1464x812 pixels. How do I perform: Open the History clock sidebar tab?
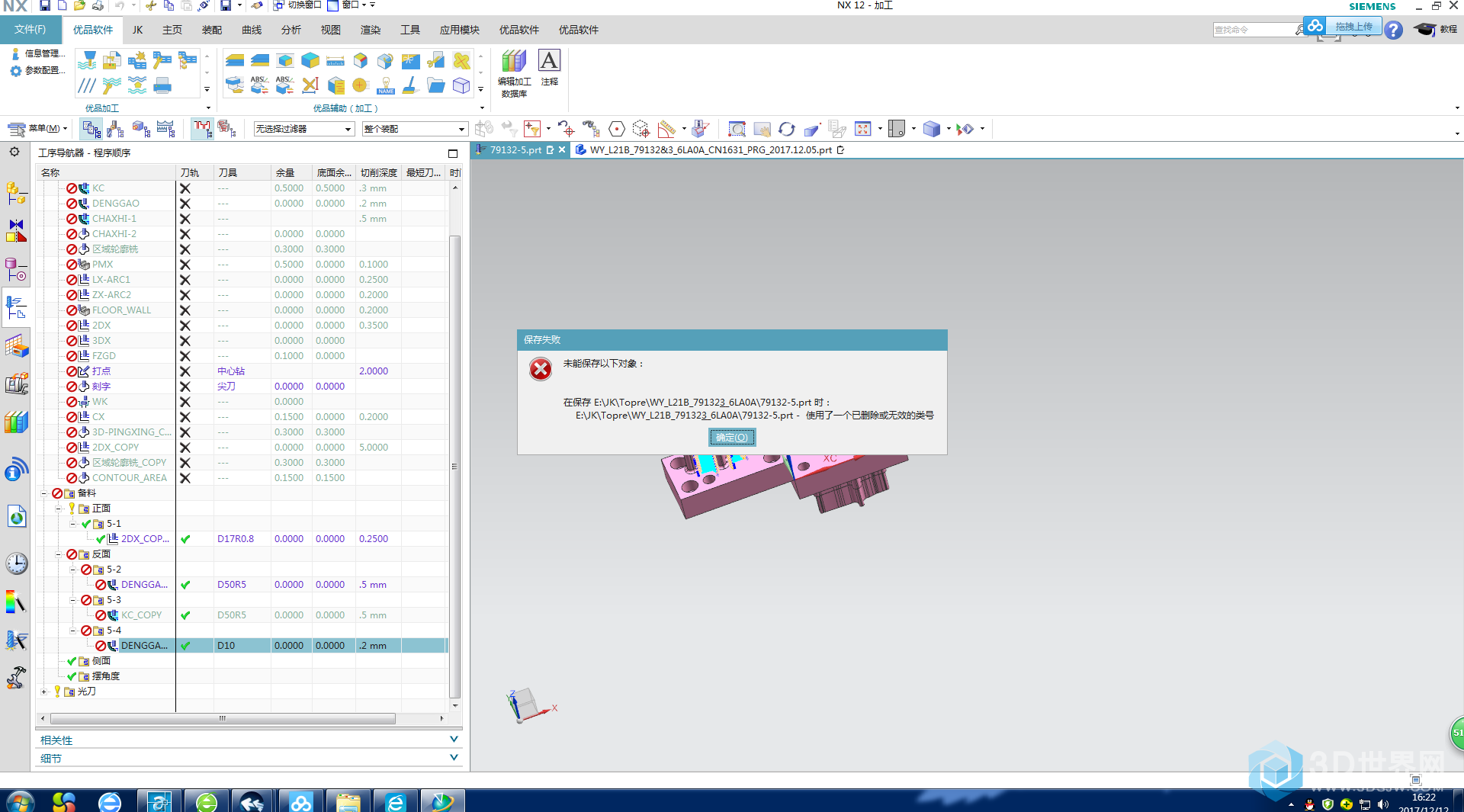coord(16,563)
